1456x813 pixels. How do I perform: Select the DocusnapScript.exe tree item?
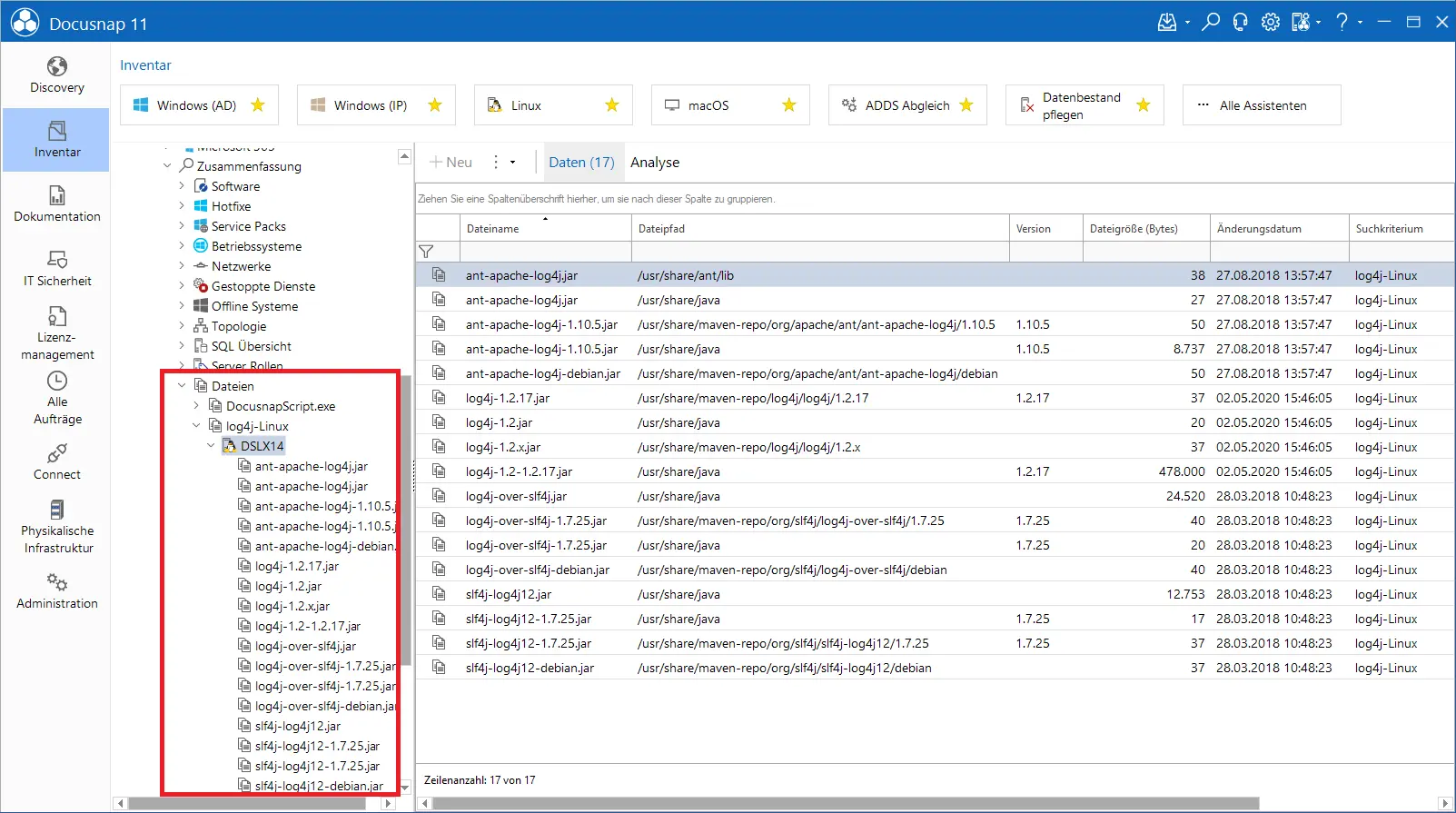(281, 406)
